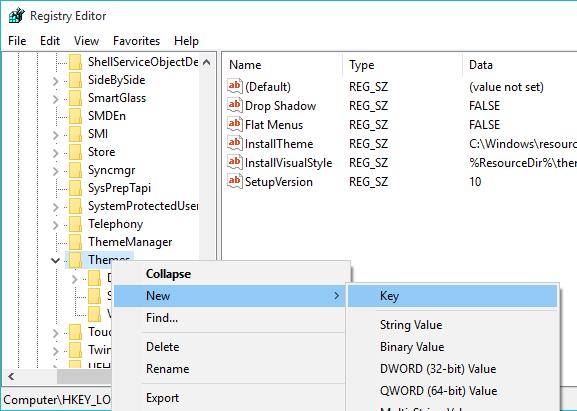Create a new DWORD (32-bit) Value

[452, 369]
